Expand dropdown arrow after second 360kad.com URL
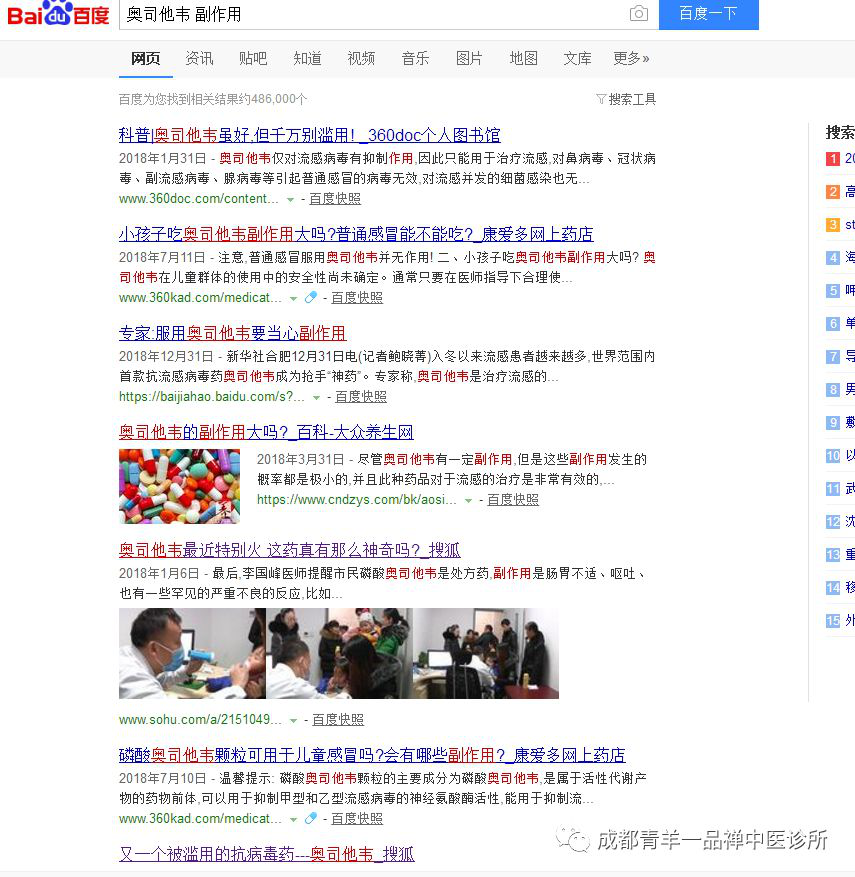The height and width of the screenshot is (877, 855). [x=294, y=819]
